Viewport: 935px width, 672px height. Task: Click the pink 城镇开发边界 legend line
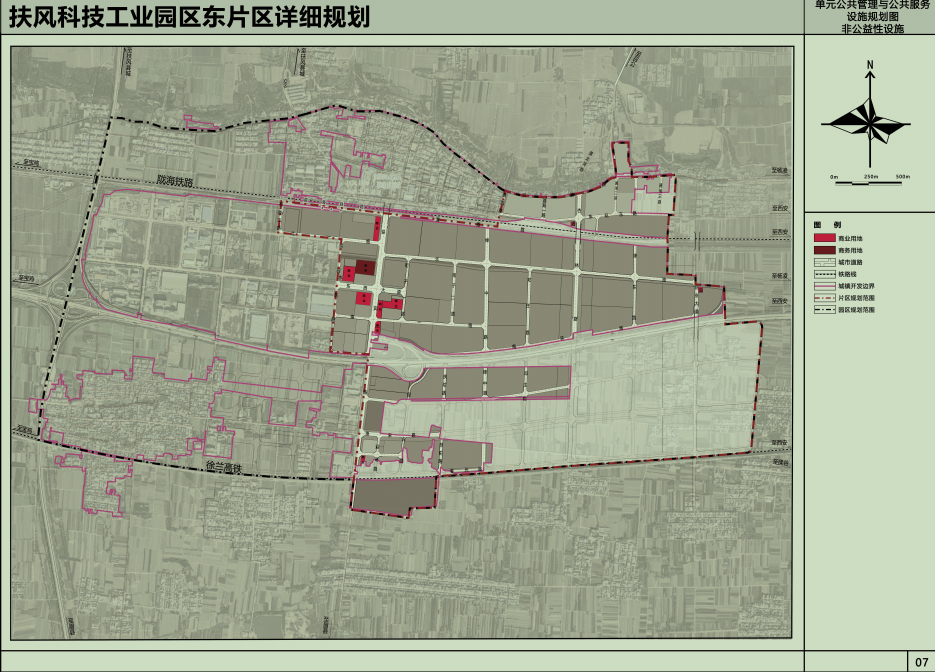tap(824, 286)
